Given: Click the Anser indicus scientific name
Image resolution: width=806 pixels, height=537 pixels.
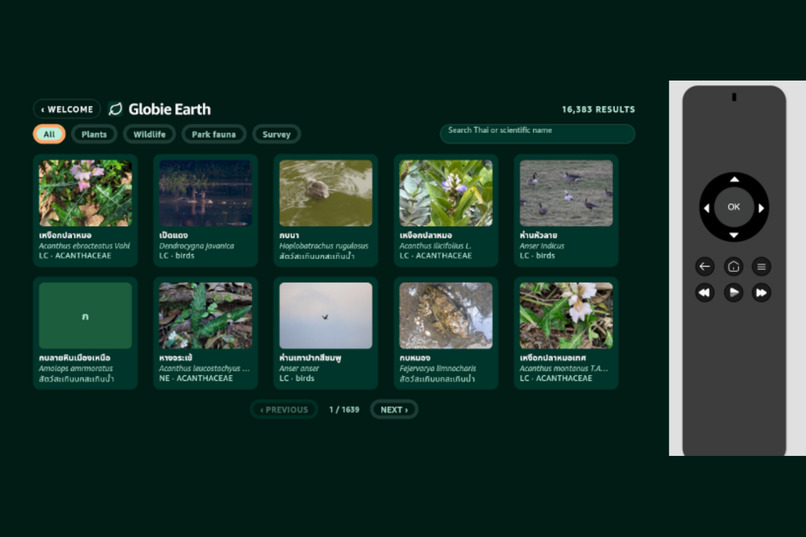Looking at the screenshot, I should (542, 246).
